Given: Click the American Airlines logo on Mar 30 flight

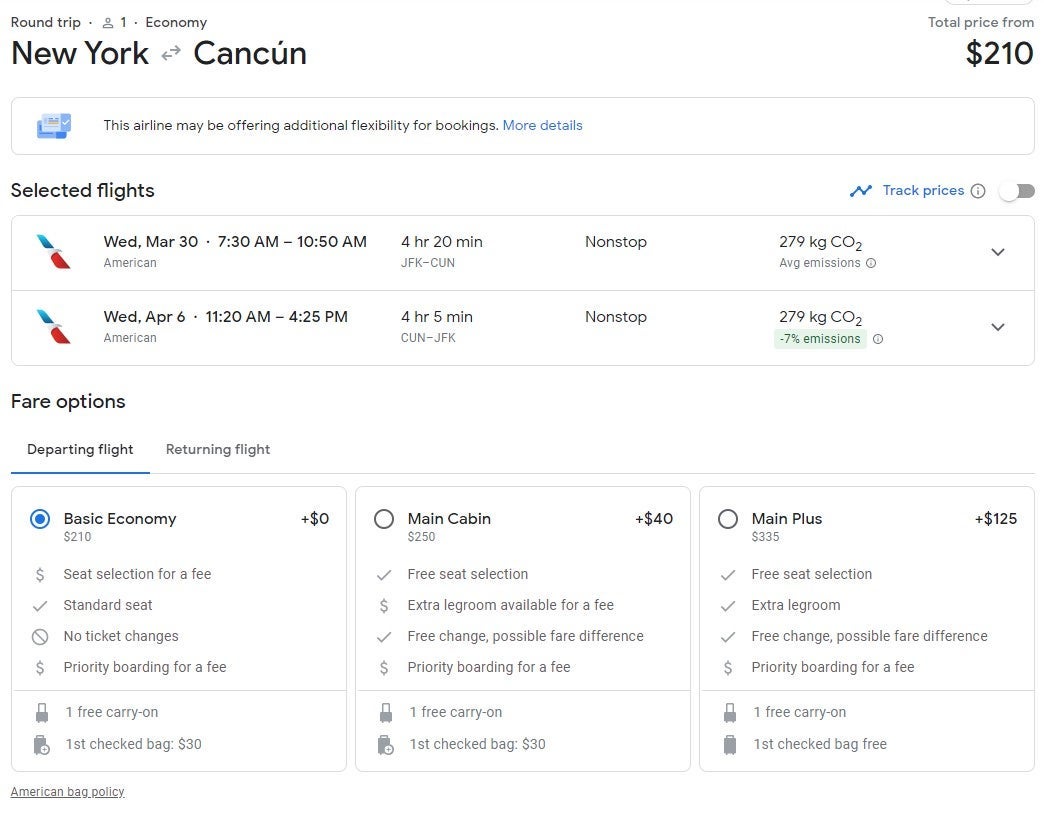Looking at the screenshot, I should click(x=53, y=252).
